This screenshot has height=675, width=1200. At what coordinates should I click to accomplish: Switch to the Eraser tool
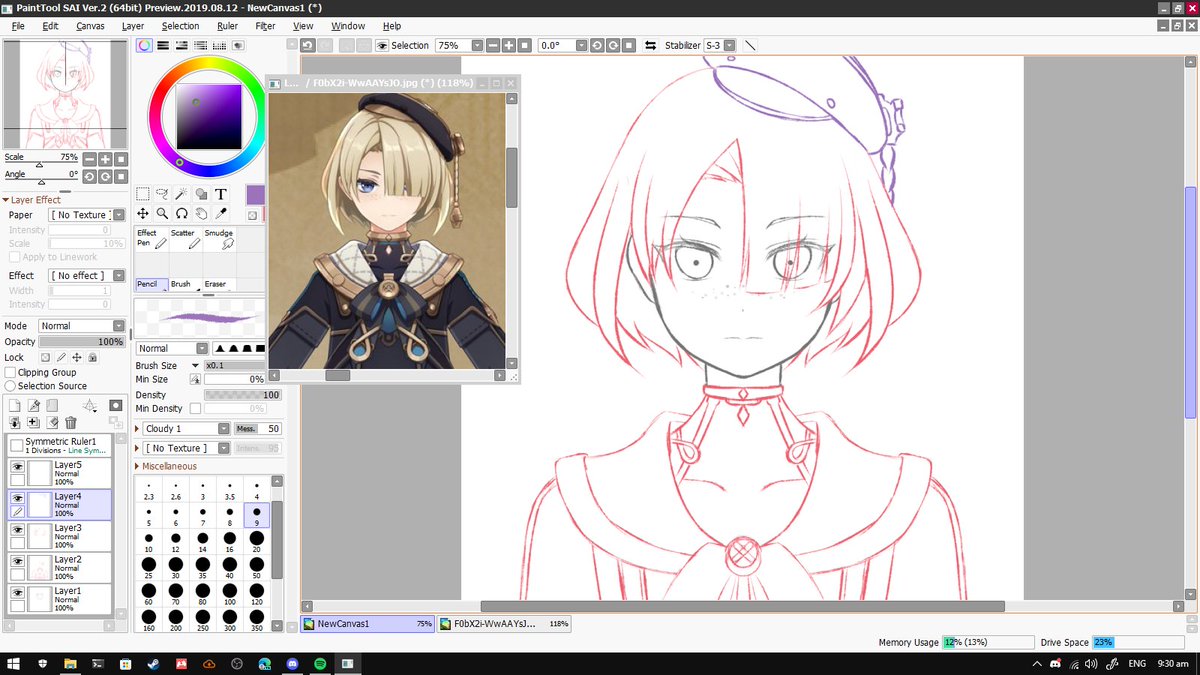pos(215,283)
